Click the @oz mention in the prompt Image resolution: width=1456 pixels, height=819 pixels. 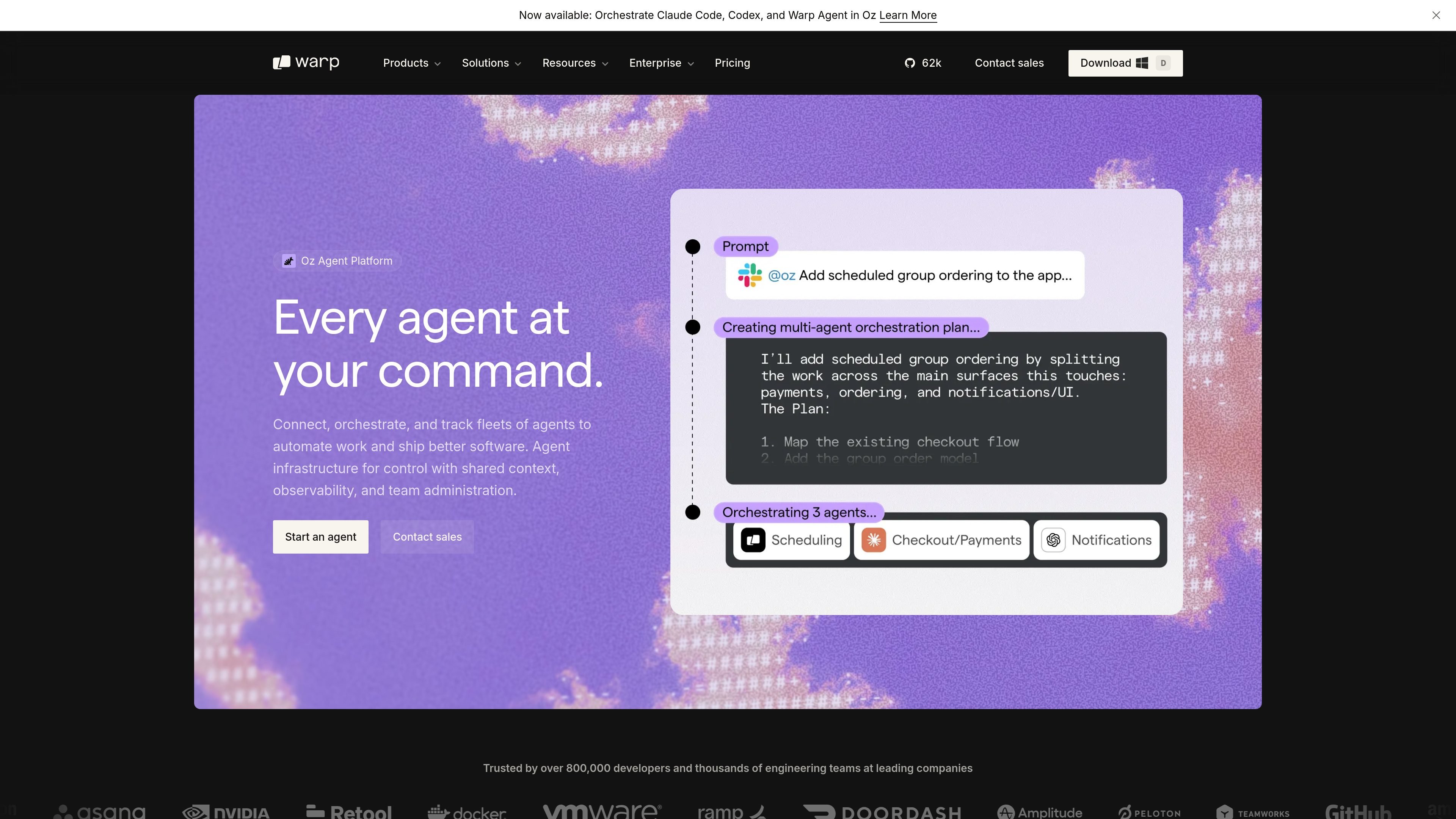(x=782, y=275)
